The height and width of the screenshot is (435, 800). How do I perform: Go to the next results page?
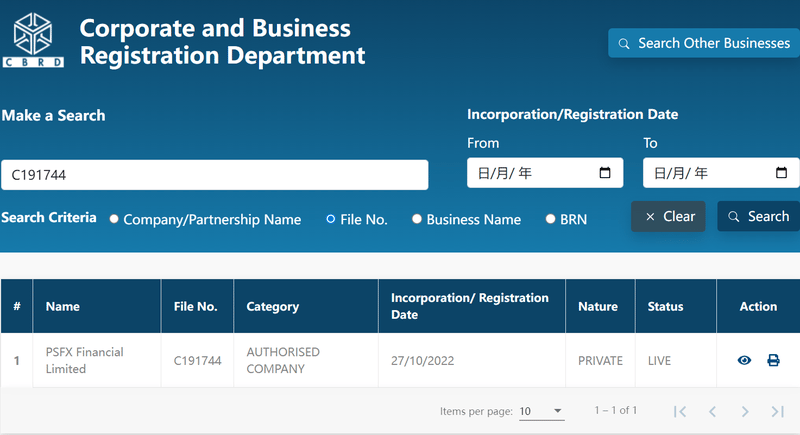pyautogui.click(x=745, y=412)
